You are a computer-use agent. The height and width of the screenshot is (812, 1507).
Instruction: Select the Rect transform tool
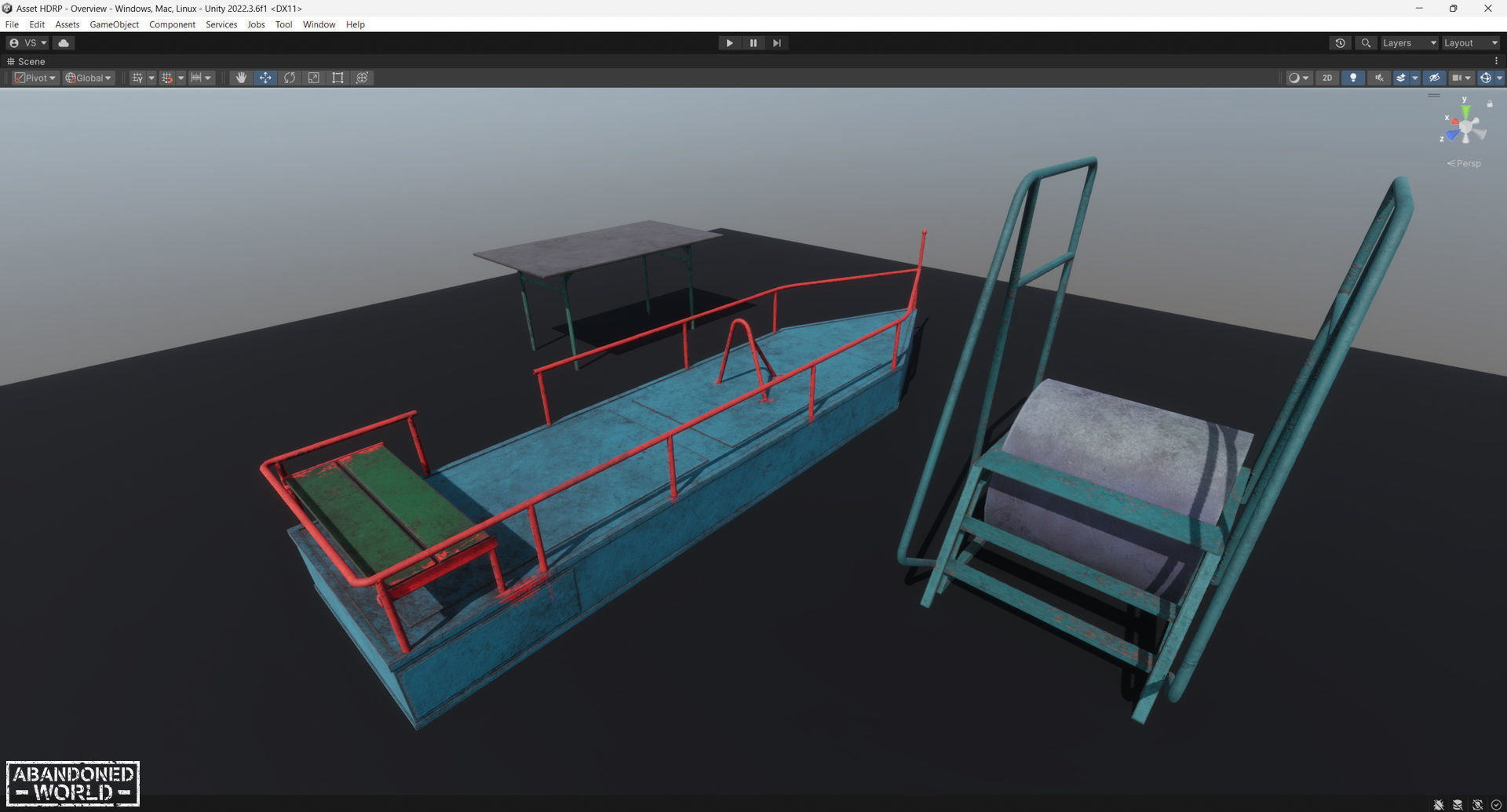pos(338,78)
